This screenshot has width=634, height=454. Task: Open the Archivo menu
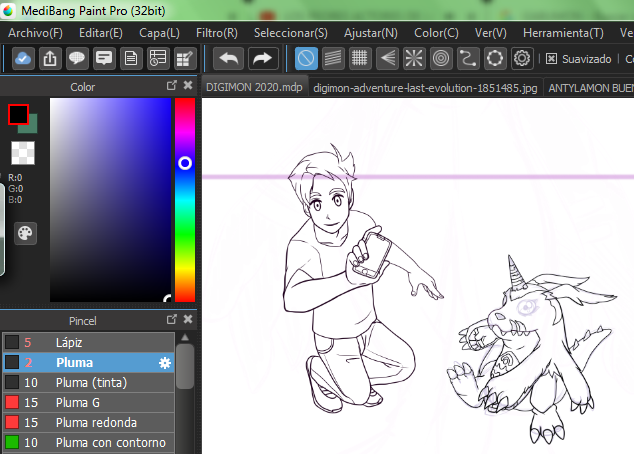coord(36,33)
